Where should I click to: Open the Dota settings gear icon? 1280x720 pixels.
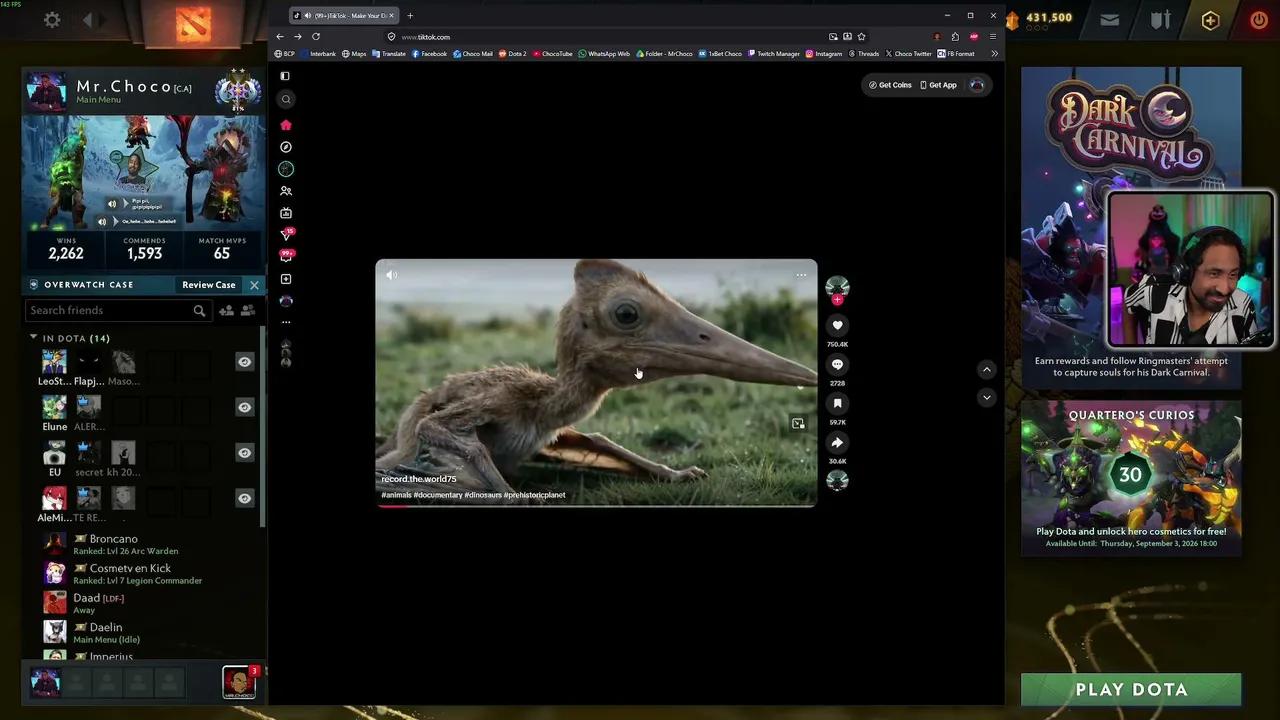[52, 20]
